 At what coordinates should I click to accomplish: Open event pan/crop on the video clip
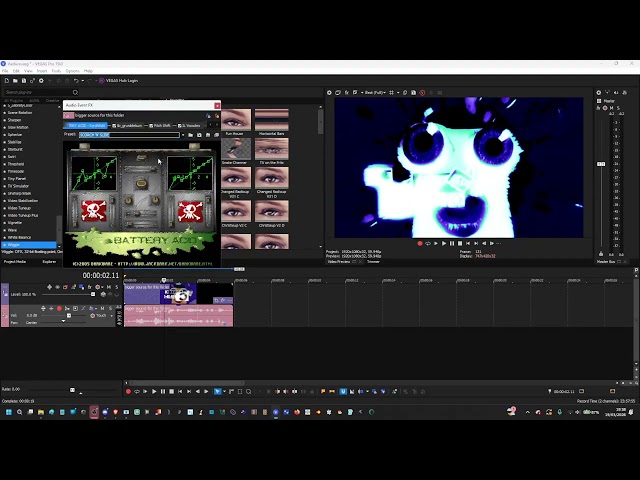coord(217,300)
